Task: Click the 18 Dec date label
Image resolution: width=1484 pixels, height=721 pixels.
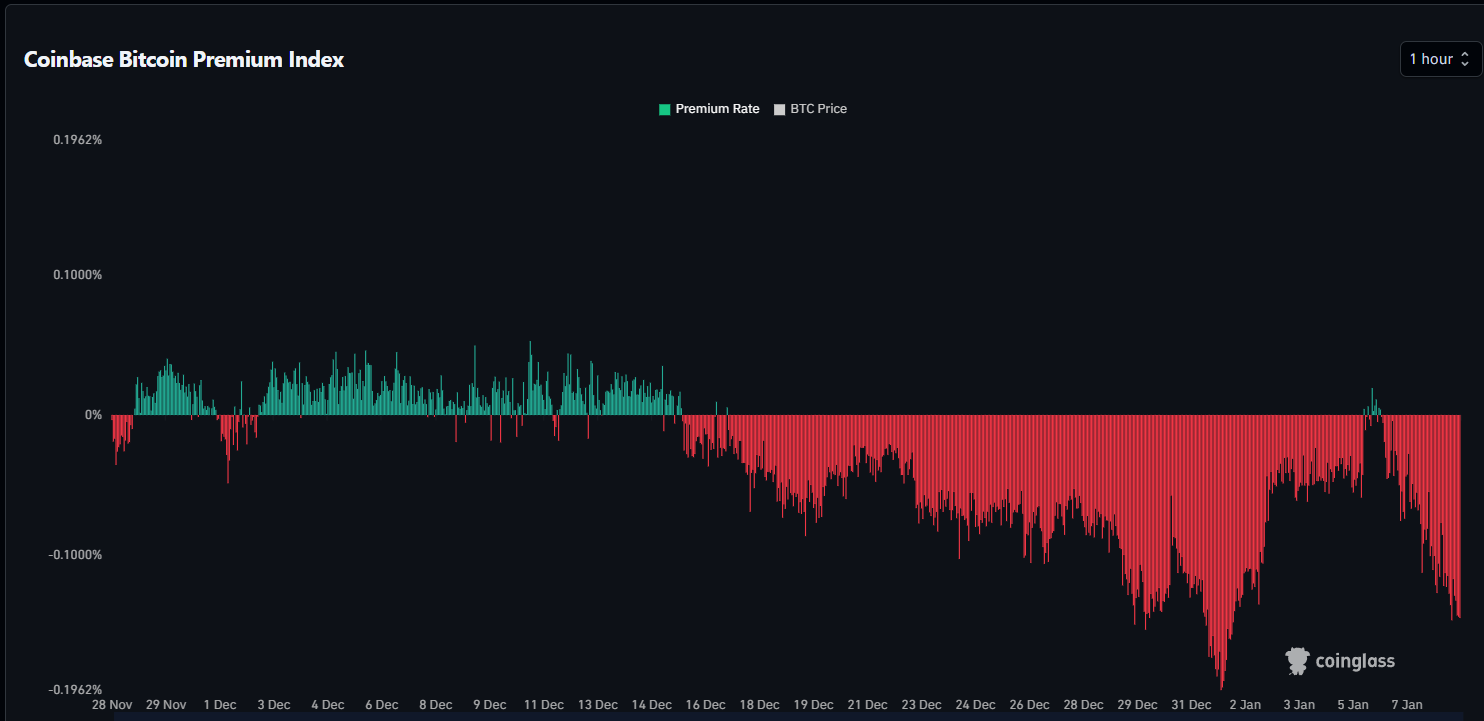Action: click(760, 705)
